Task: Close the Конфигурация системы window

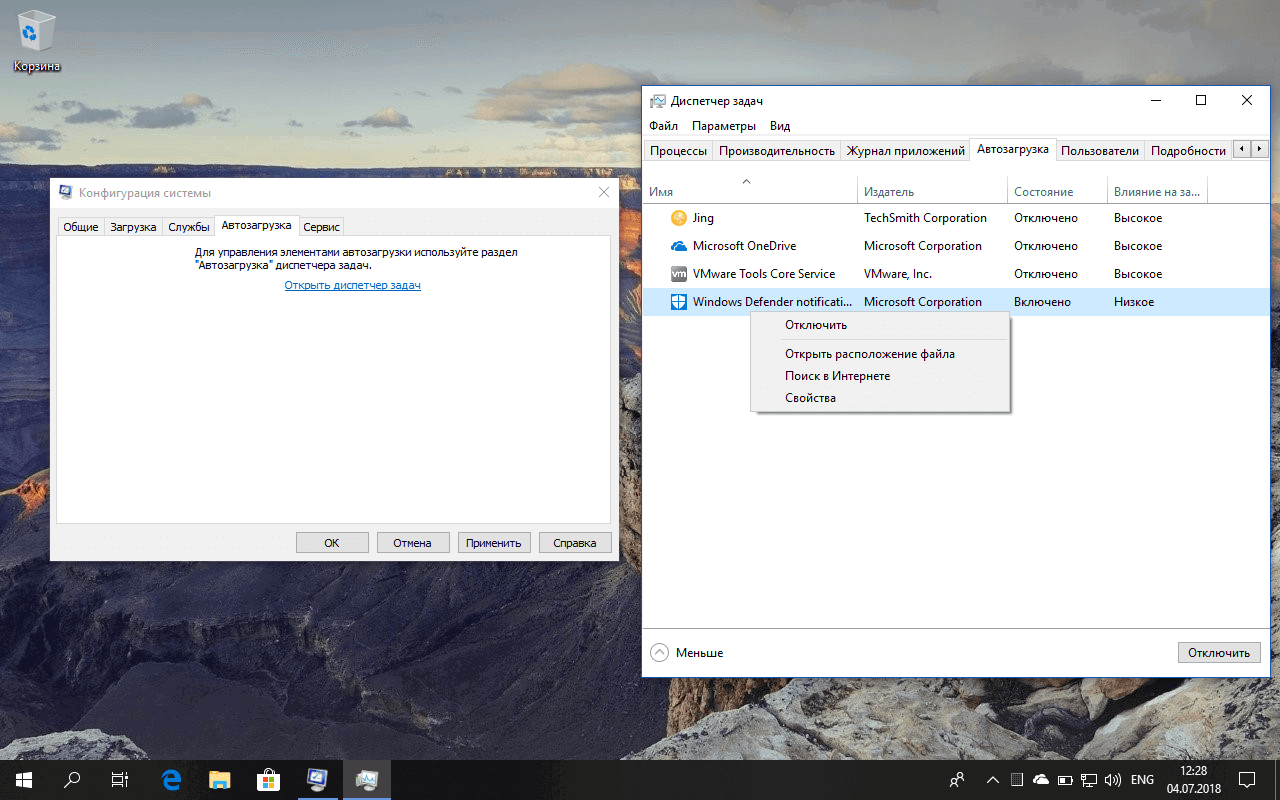Action: point(603,192)
